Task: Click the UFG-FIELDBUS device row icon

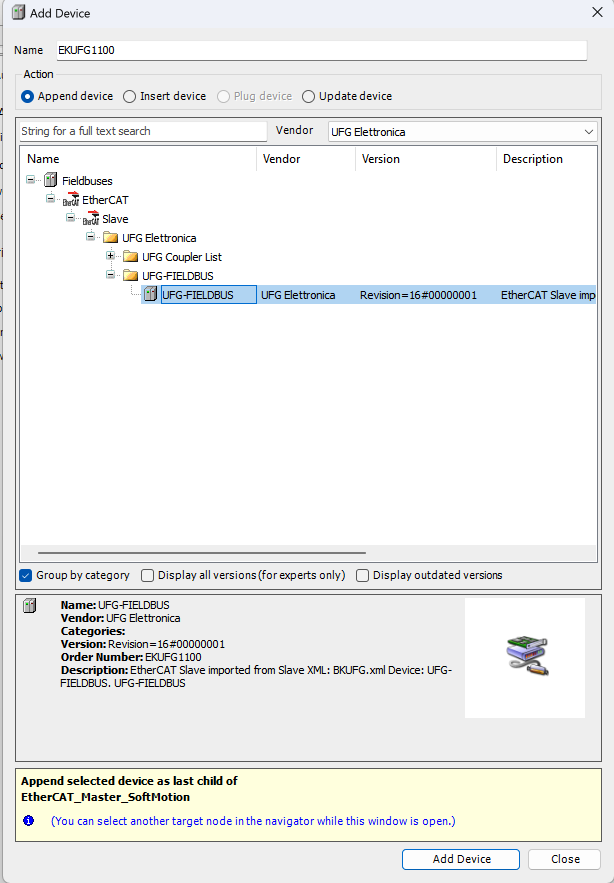Action: (x=150, y=294)
